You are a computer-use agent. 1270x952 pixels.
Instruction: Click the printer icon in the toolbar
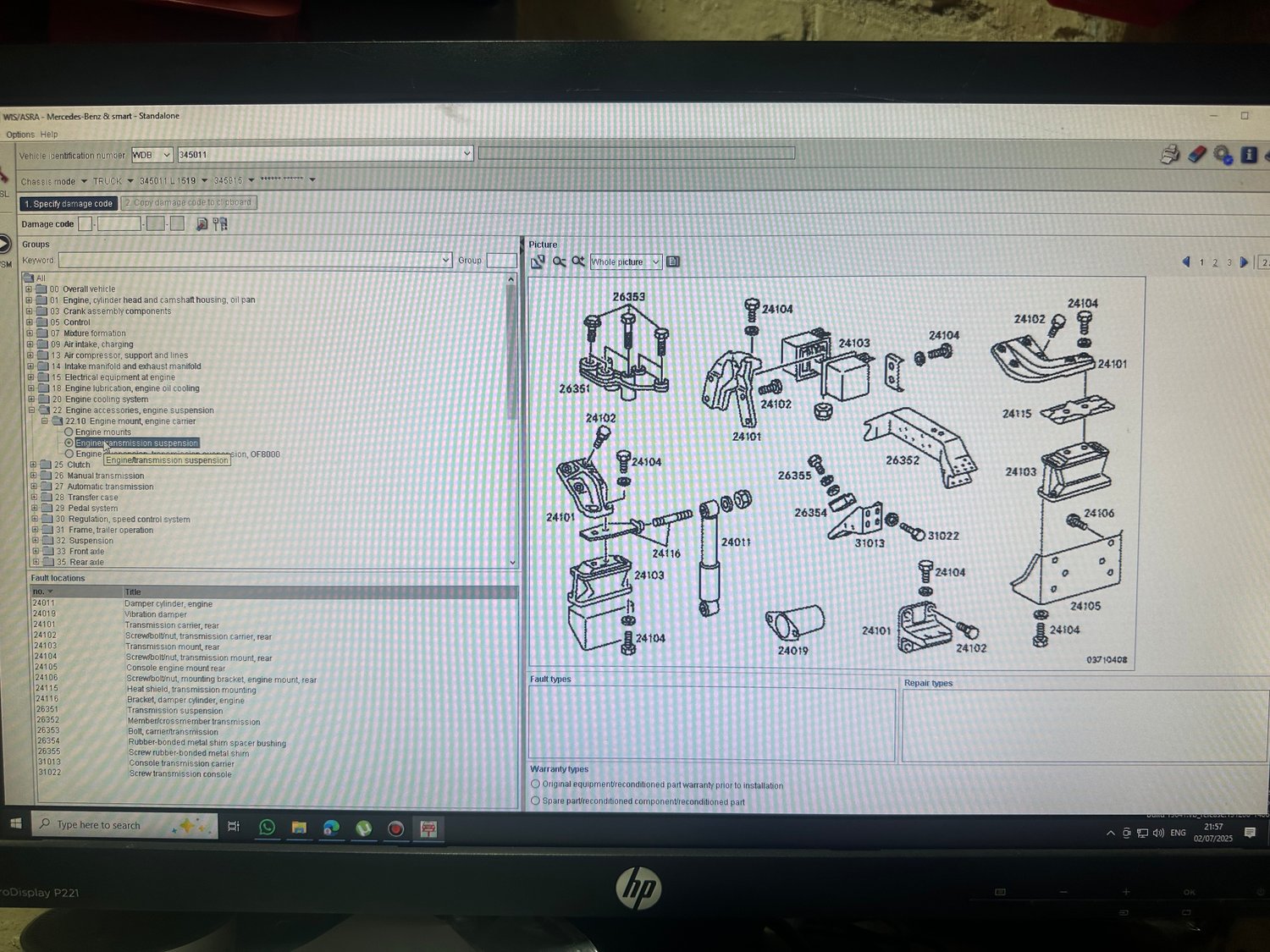[x=1169, y=154]
